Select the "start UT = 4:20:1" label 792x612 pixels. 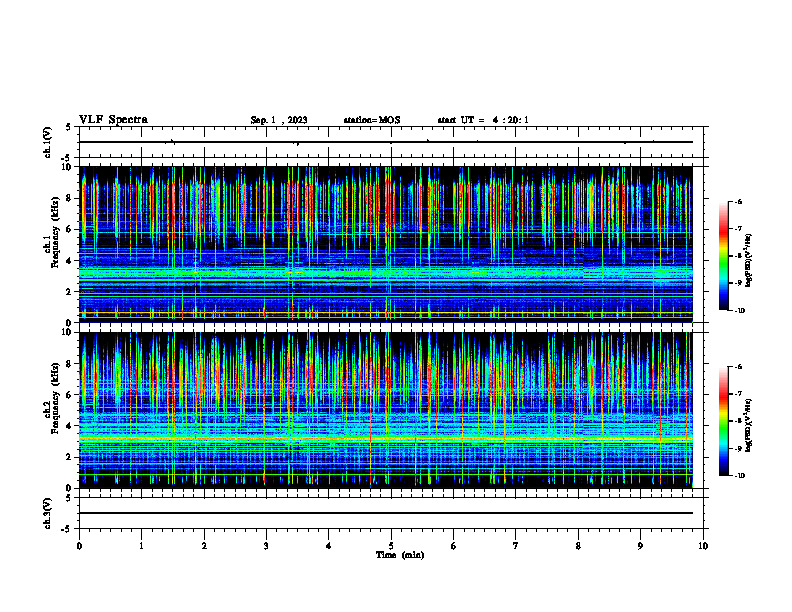pos(483,120)
